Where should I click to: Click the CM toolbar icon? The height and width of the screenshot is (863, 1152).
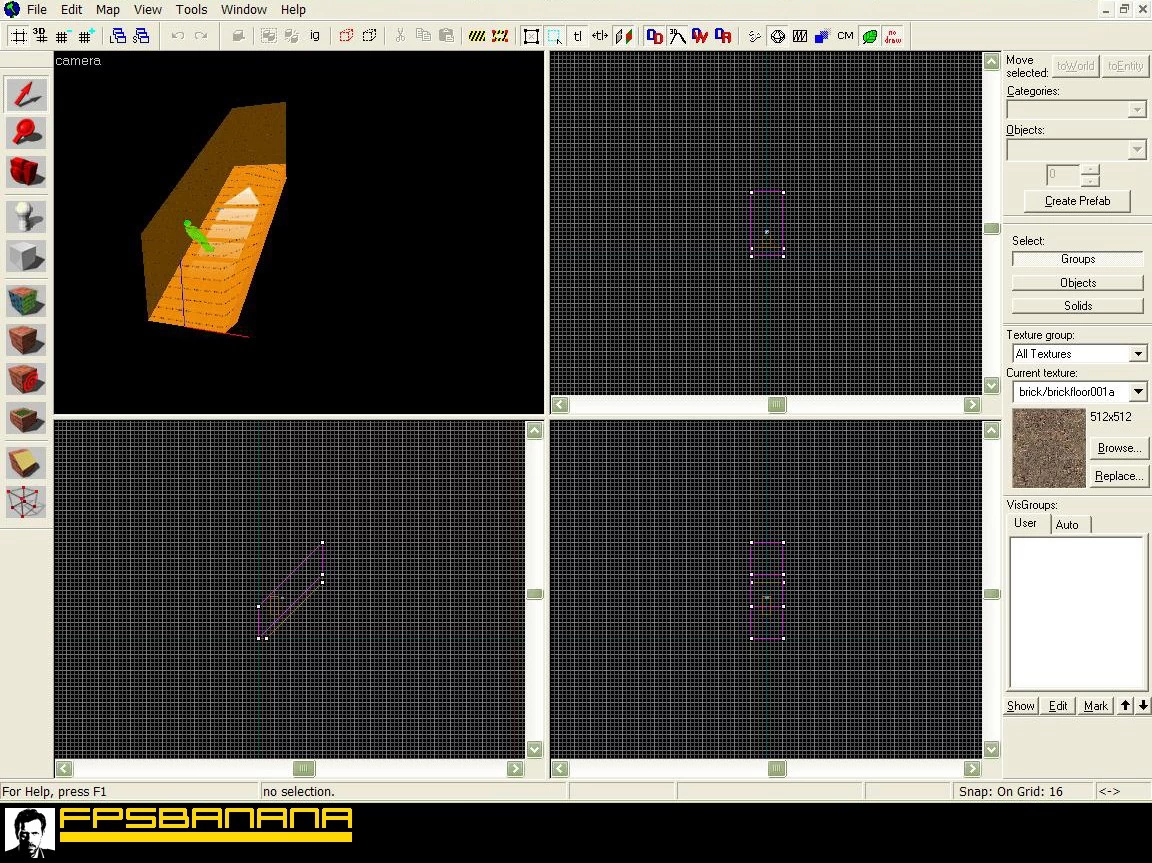845,36
